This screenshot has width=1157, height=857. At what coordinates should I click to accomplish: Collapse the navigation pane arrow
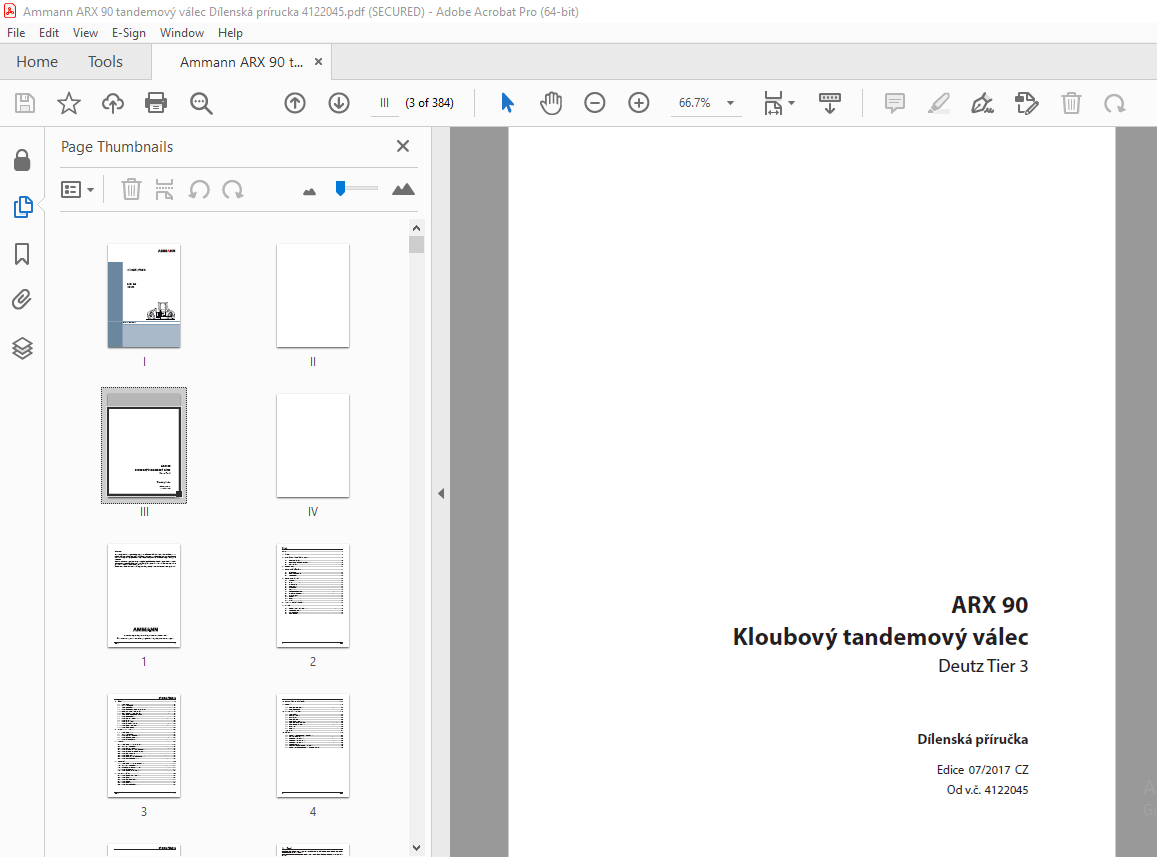tap(441, 493)
